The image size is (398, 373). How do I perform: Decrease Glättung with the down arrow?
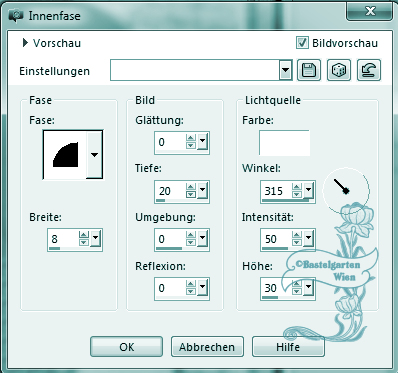tap(191, 145)
